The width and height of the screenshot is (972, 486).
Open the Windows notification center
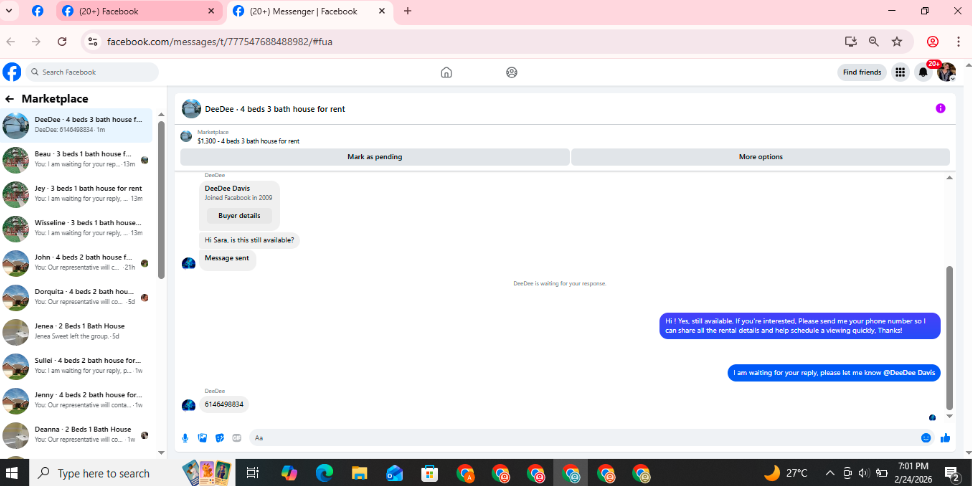pyautogui.click(x=952, y=474)
